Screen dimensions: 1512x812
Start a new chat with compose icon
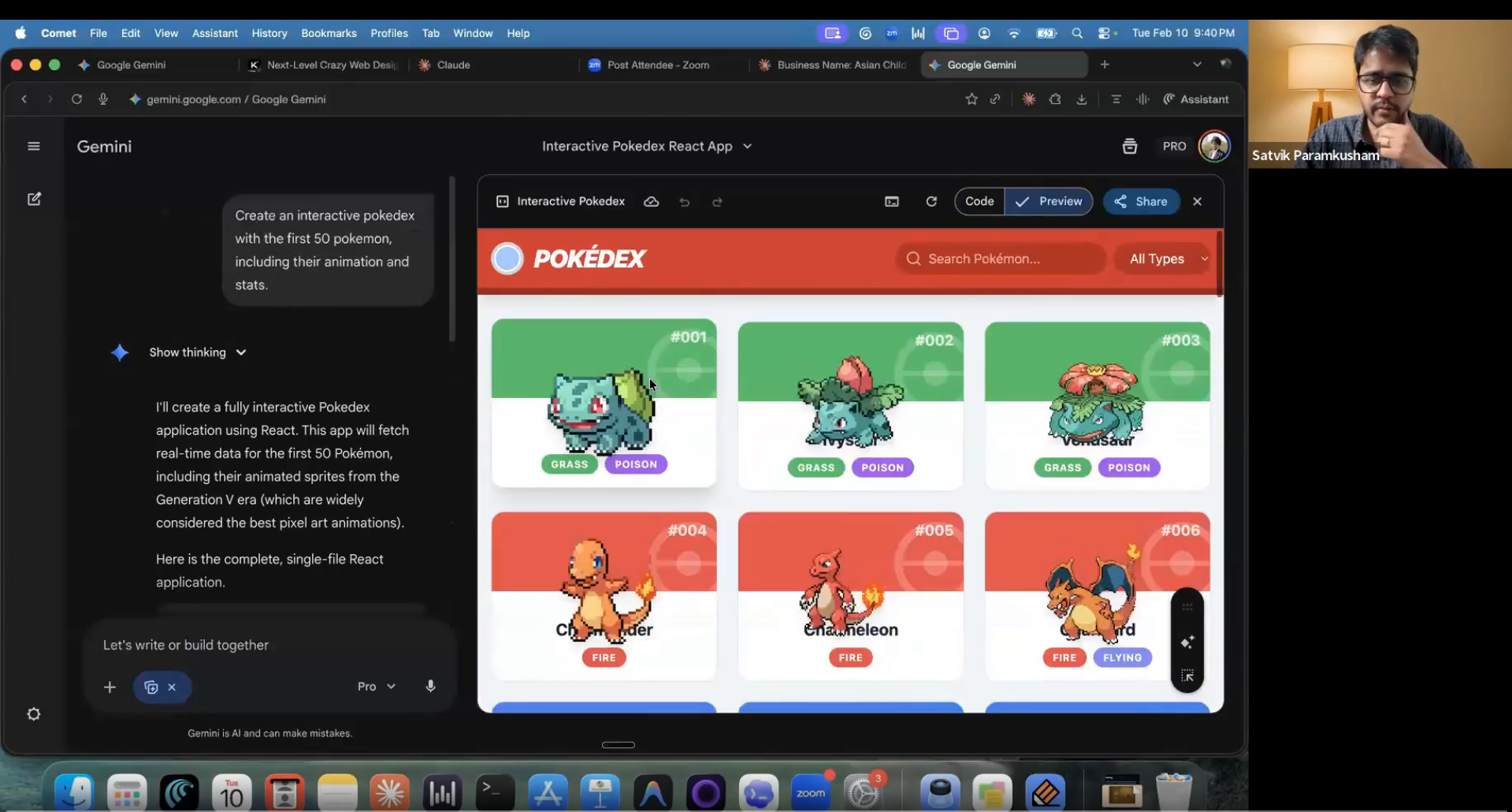pos(34,199)
